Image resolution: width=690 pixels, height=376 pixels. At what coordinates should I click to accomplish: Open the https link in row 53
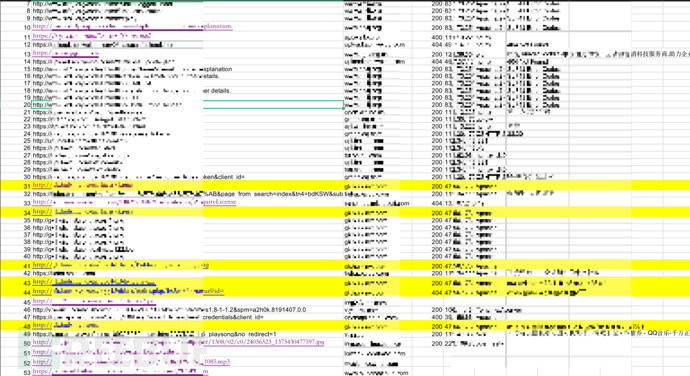pos(121,371)
